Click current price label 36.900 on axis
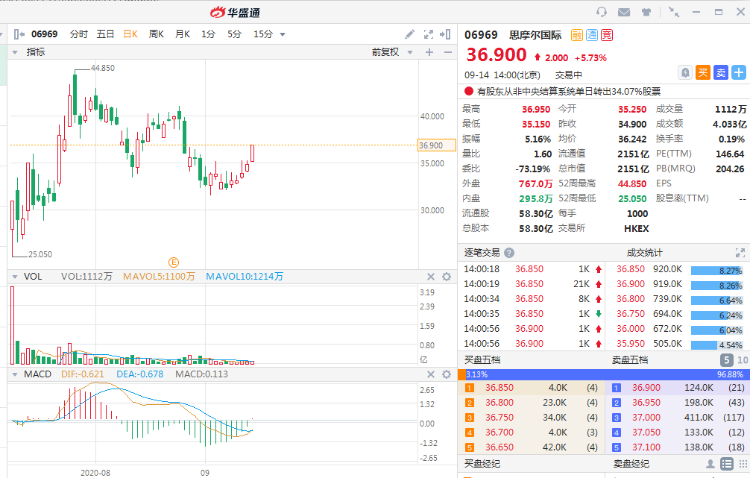 [437, 145]
